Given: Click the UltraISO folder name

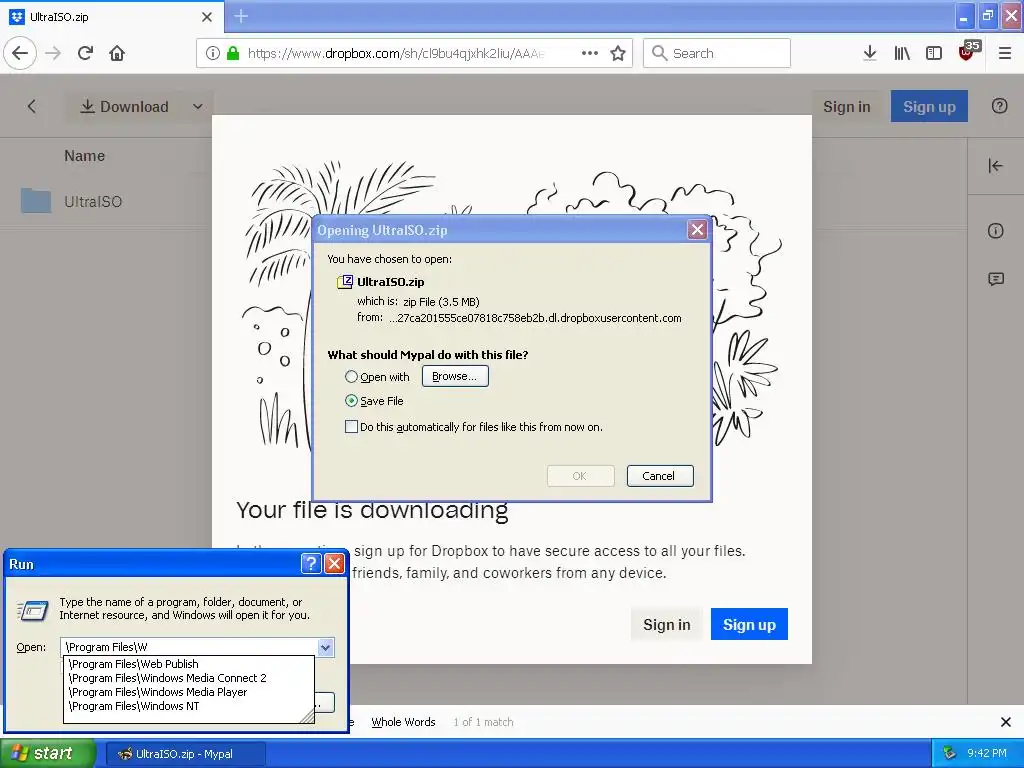Looking at the screenshot, I should [x=93, y=202].
